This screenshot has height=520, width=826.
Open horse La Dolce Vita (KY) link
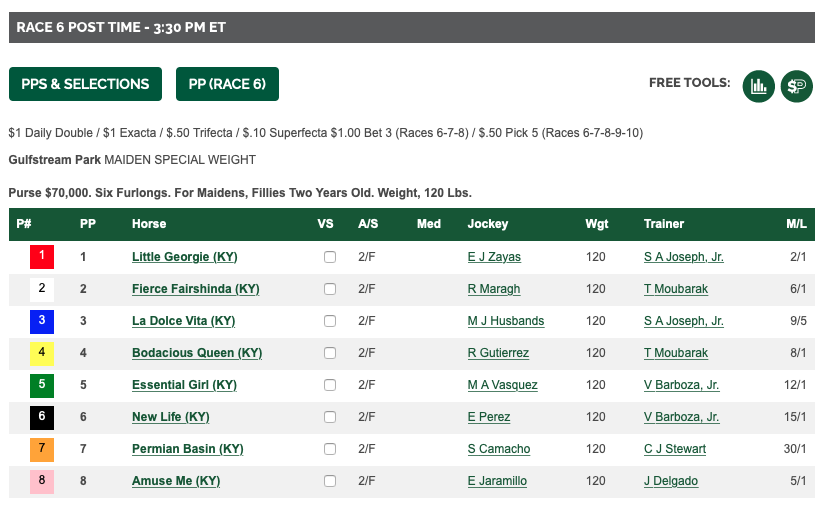click(183, 321)
